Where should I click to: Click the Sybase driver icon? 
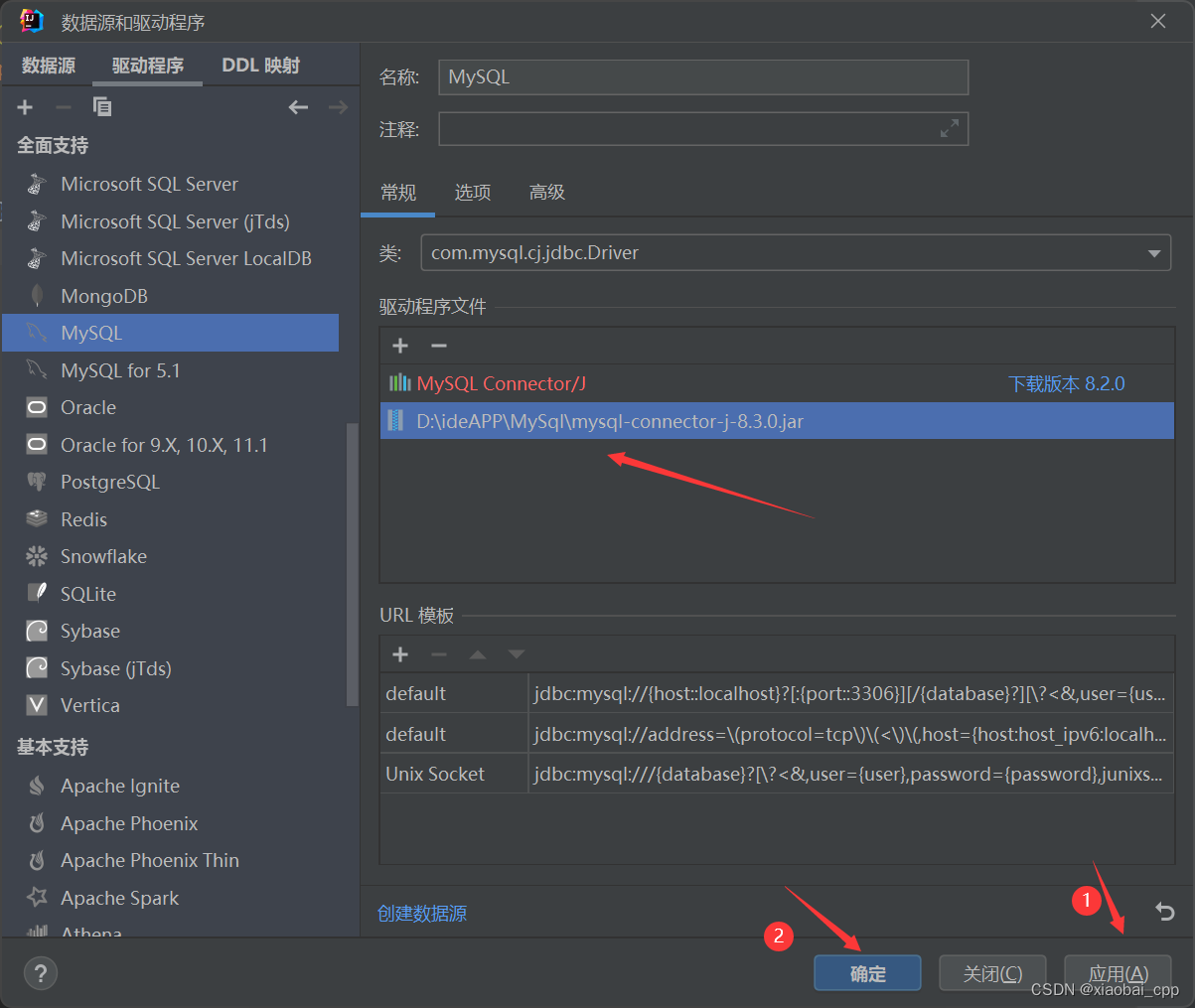point(37,631)
